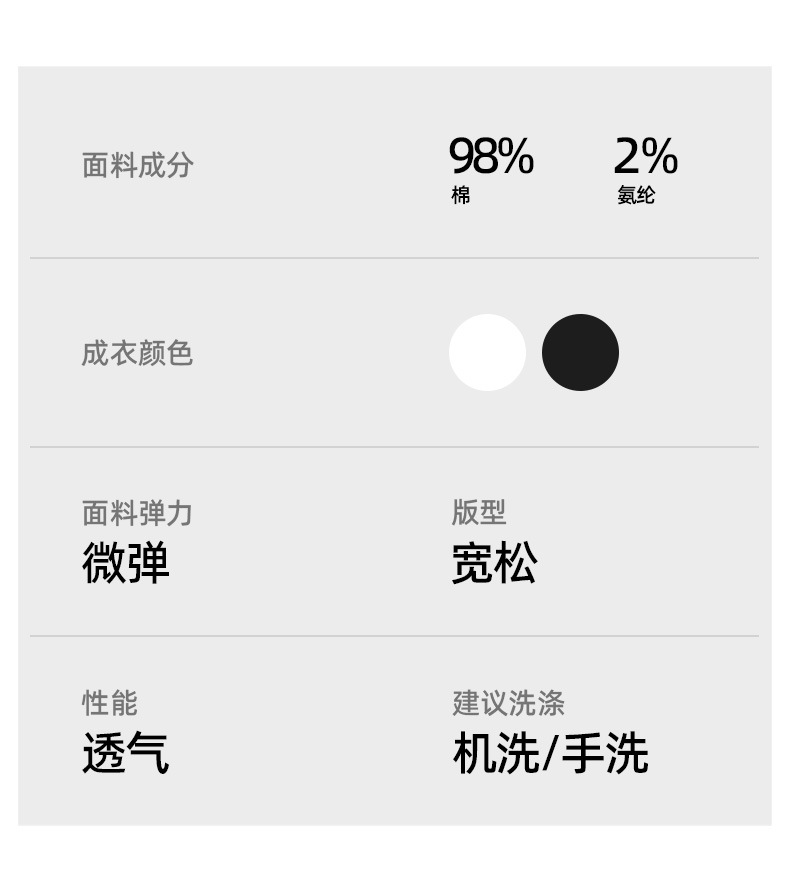This screenshot has height=891, width=790.
Task: Select the 透气 performance value
Action: [126, 753]
